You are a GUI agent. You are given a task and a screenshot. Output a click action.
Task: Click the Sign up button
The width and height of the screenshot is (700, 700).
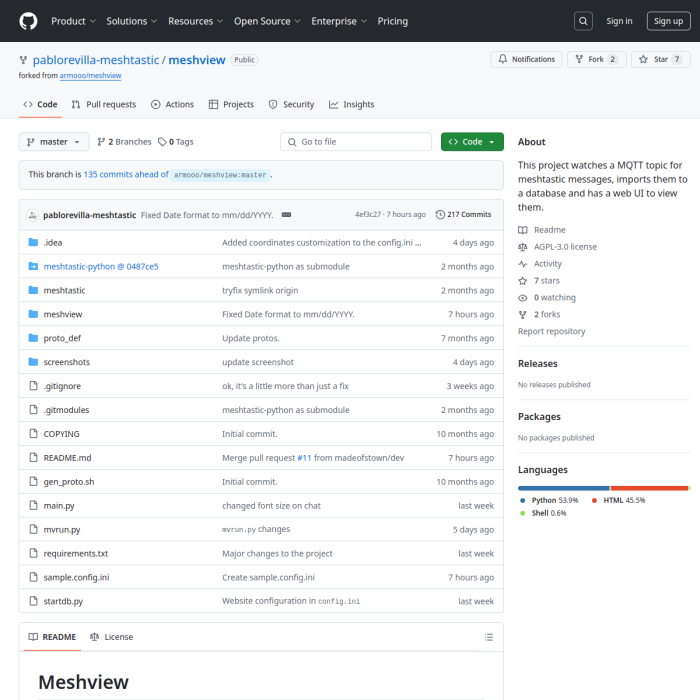click(x=666, y=21)
